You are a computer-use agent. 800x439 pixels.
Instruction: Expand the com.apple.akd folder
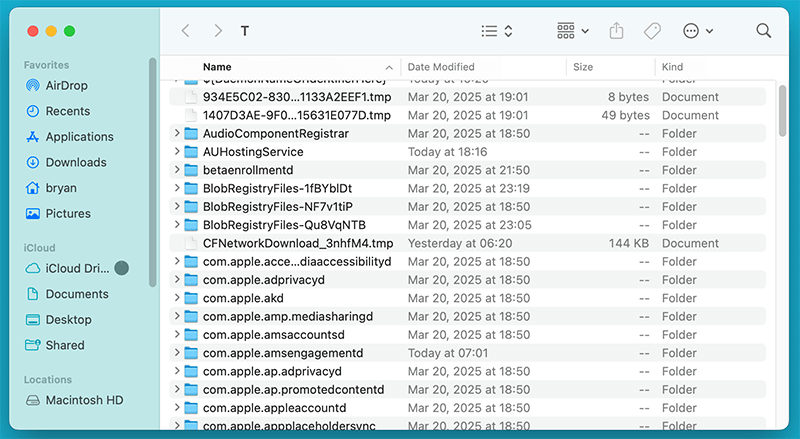[x=177, y=298]
